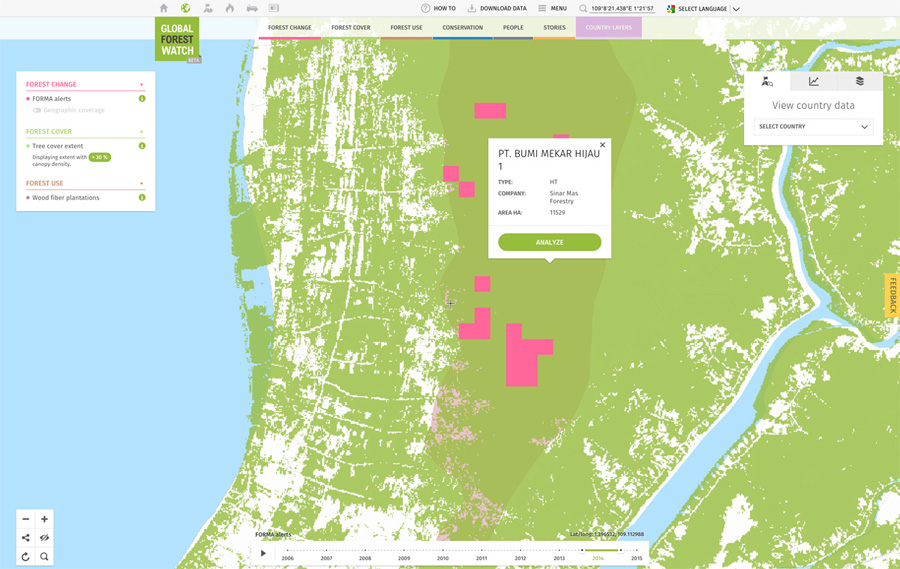
Task: Open the Country Layers tab
Action: (x=609, y=28)
